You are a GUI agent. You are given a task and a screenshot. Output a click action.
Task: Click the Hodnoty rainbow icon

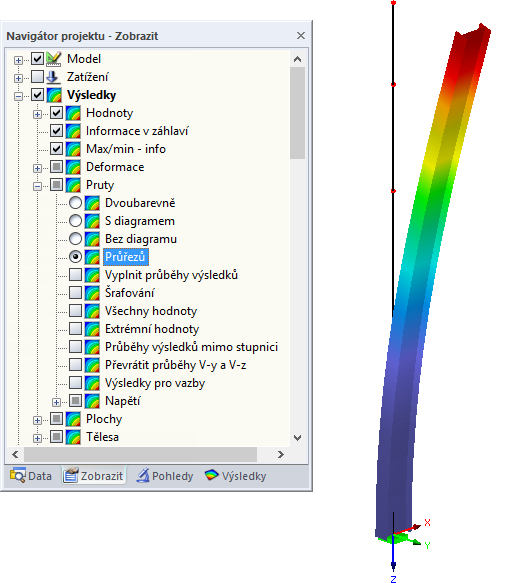(73, 113)
